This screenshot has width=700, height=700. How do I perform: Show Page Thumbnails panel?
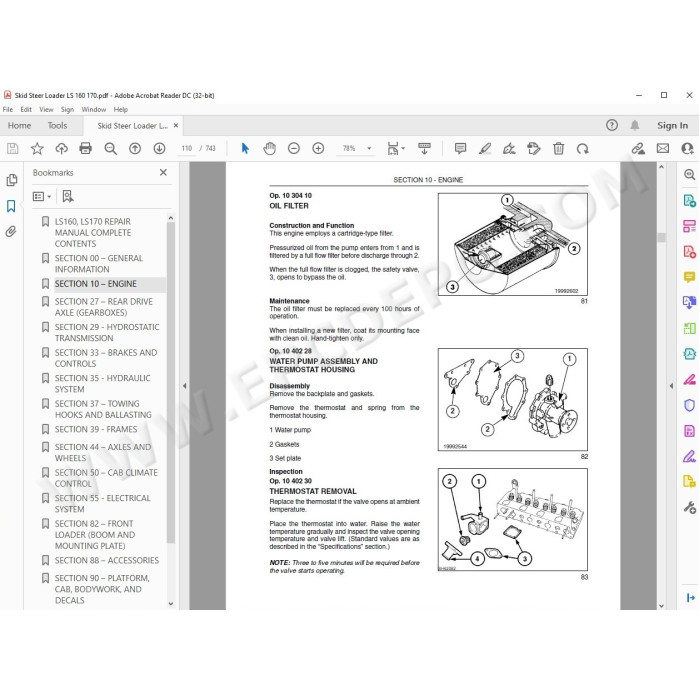point(12,180)
